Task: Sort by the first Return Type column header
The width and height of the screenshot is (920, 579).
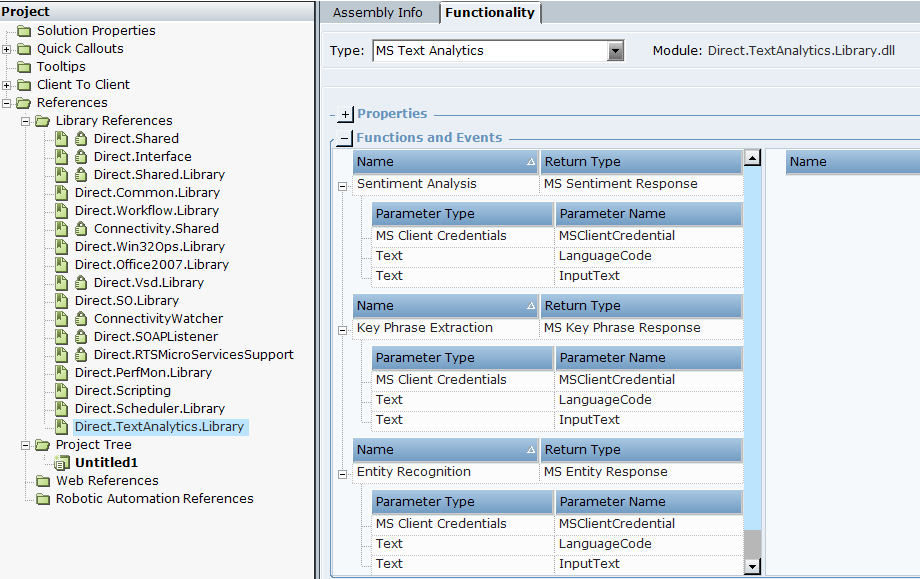Action: point(640,162)
